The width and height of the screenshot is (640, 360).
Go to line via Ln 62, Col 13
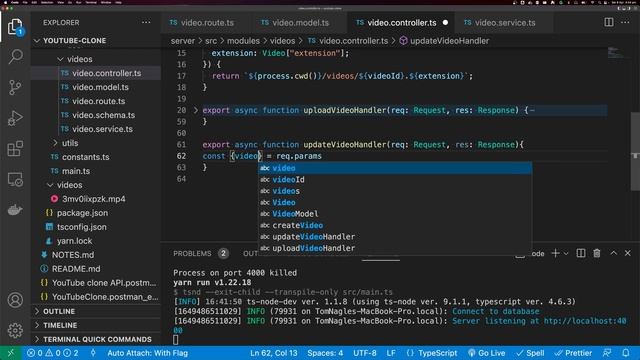coord(273,353)
